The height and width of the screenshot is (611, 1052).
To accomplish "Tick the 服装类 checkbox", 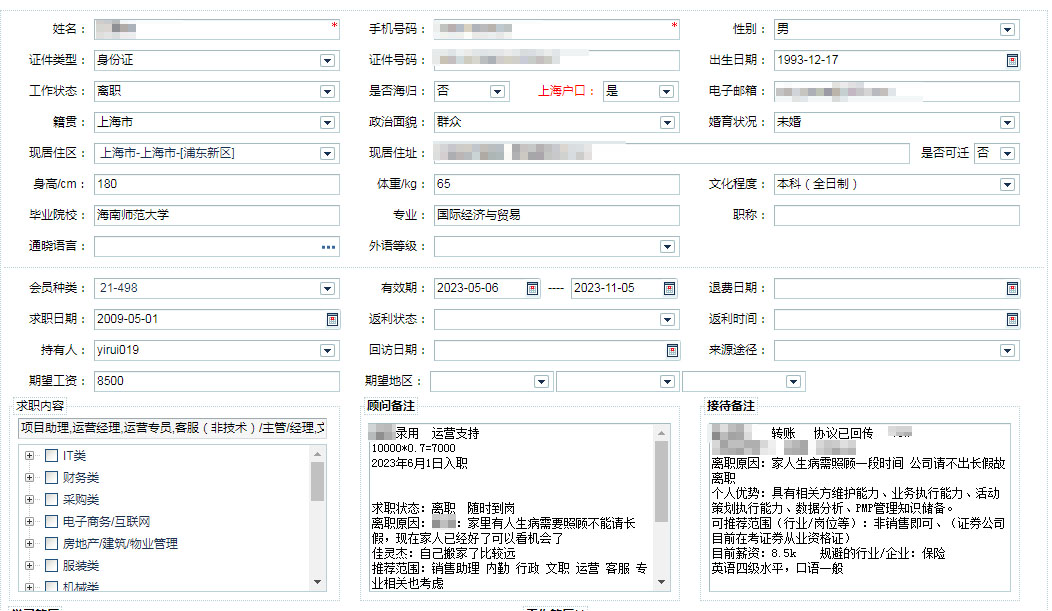I will coord(51,565).
